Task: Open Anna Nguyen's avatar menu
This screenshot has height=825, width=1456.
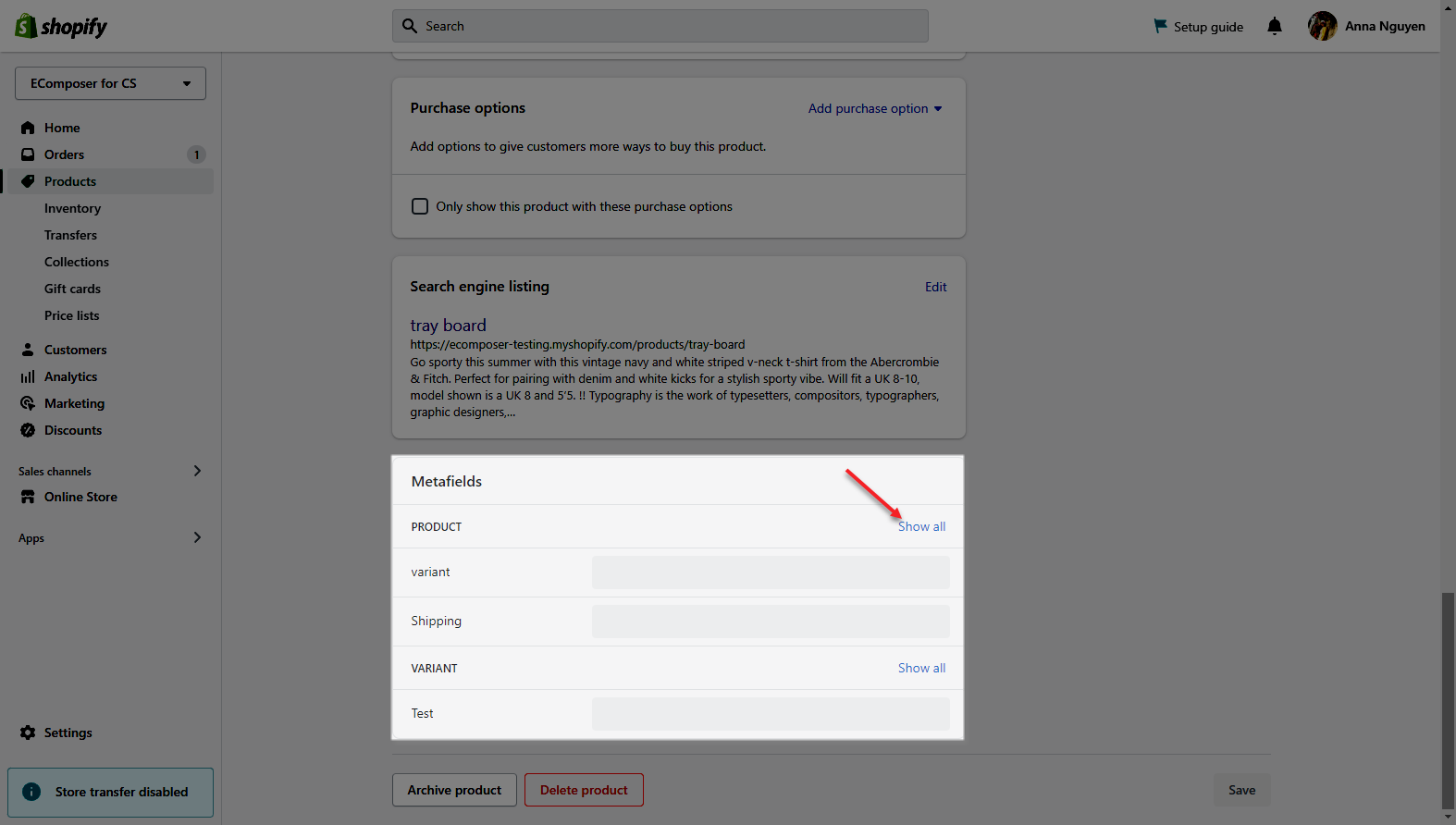Action: (1322, 26)
